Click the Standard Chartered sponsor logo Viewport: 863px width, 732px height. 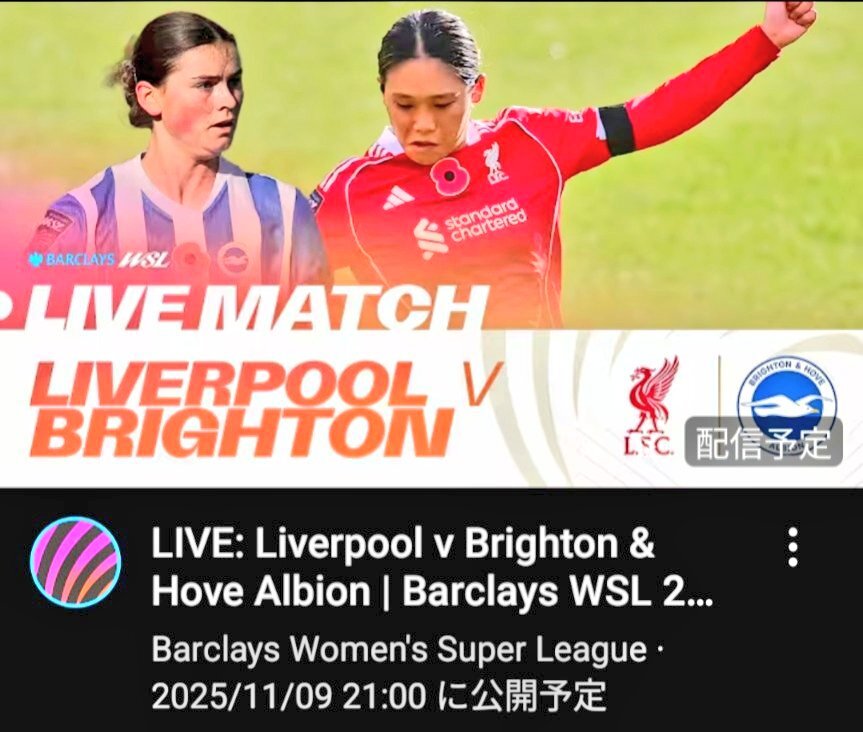point(469,227)
